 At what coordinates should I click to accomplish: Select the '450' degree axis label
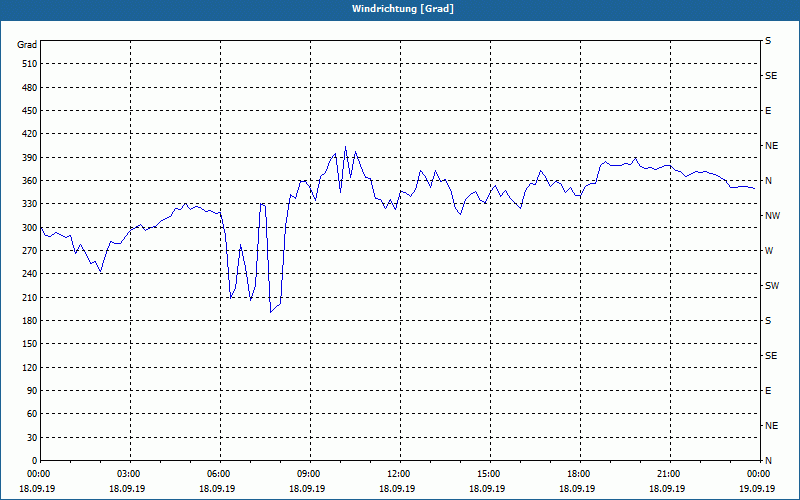pos(30,111)
